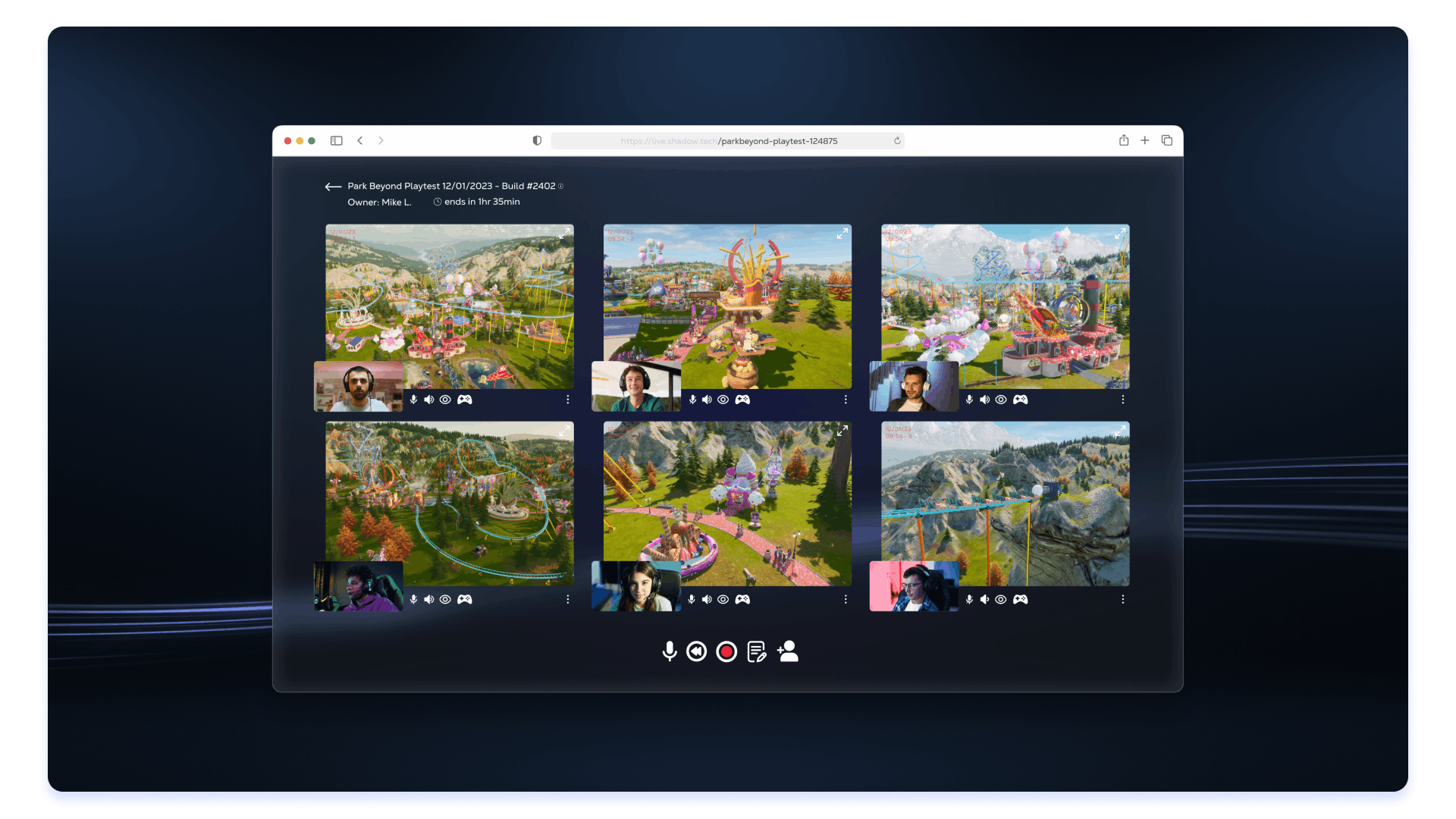1456x819 pixels.
Task: Toggle eye visibility for the rocky mountain bridge stream
Action: click(1001, 599)
